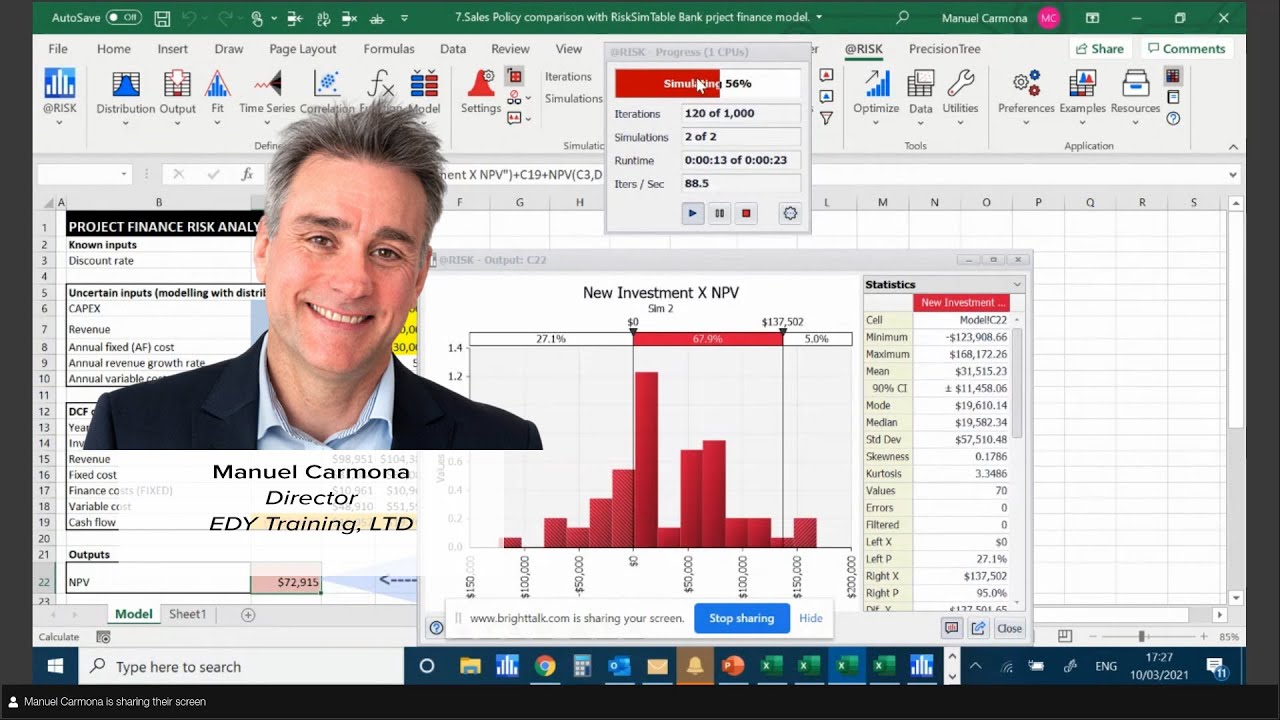Click the Define Distribution icon
Viewport: 1280px width, 720px height.
tap(126, 84)
